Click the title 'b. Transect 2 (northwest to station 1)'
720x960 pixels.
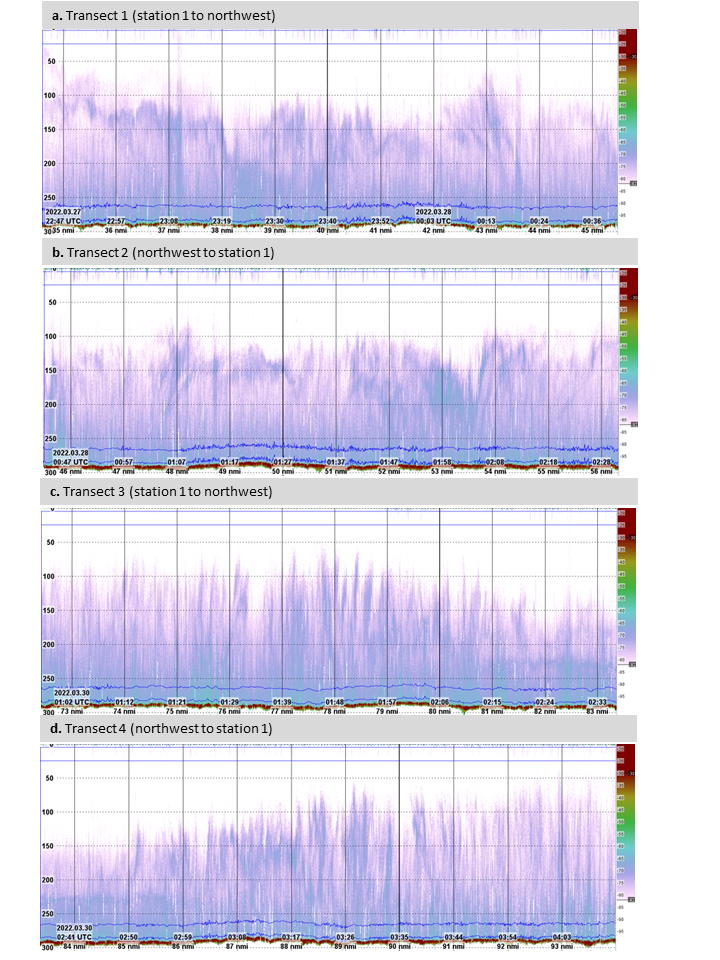163,252
